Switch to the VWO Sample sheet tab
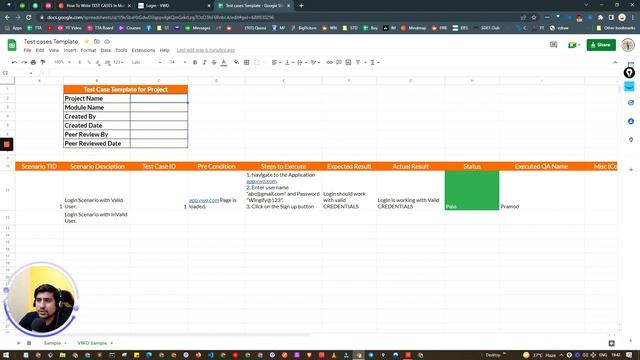This screenshot has width=640, height=360. click(x=92, y=343)
